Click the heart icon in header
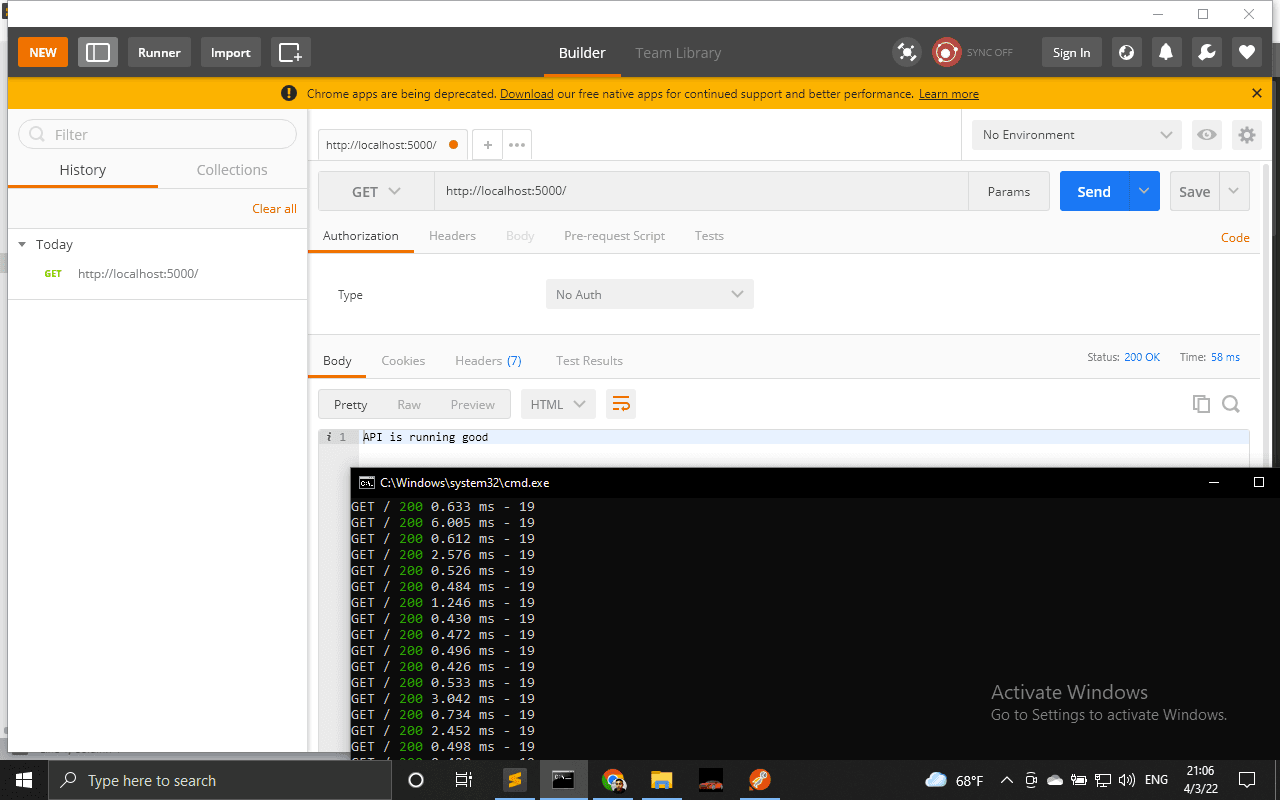Screen dimensions: 1280x800 [x=1246, y=52]
